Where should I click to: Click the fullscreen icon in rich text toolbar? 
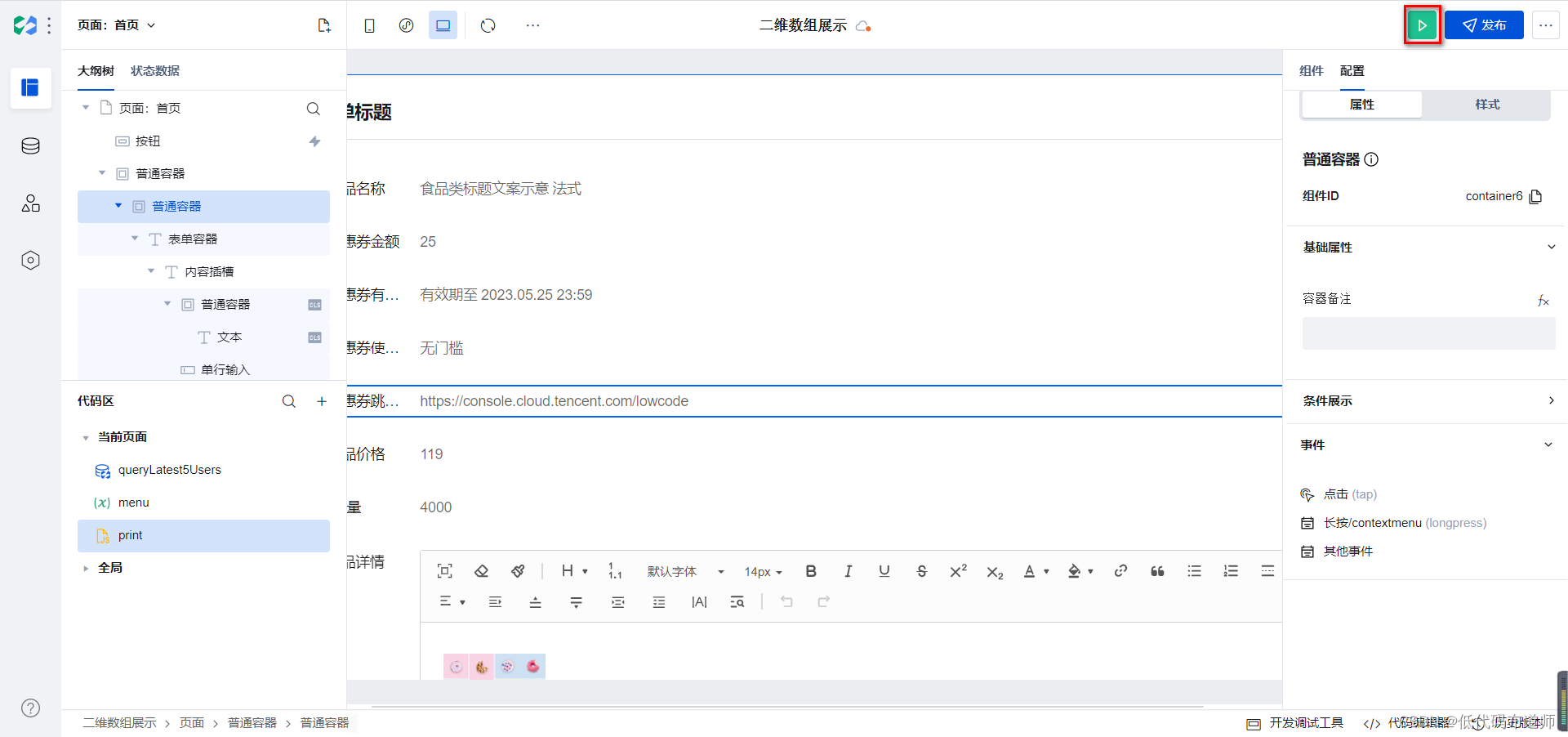point(444,571)
